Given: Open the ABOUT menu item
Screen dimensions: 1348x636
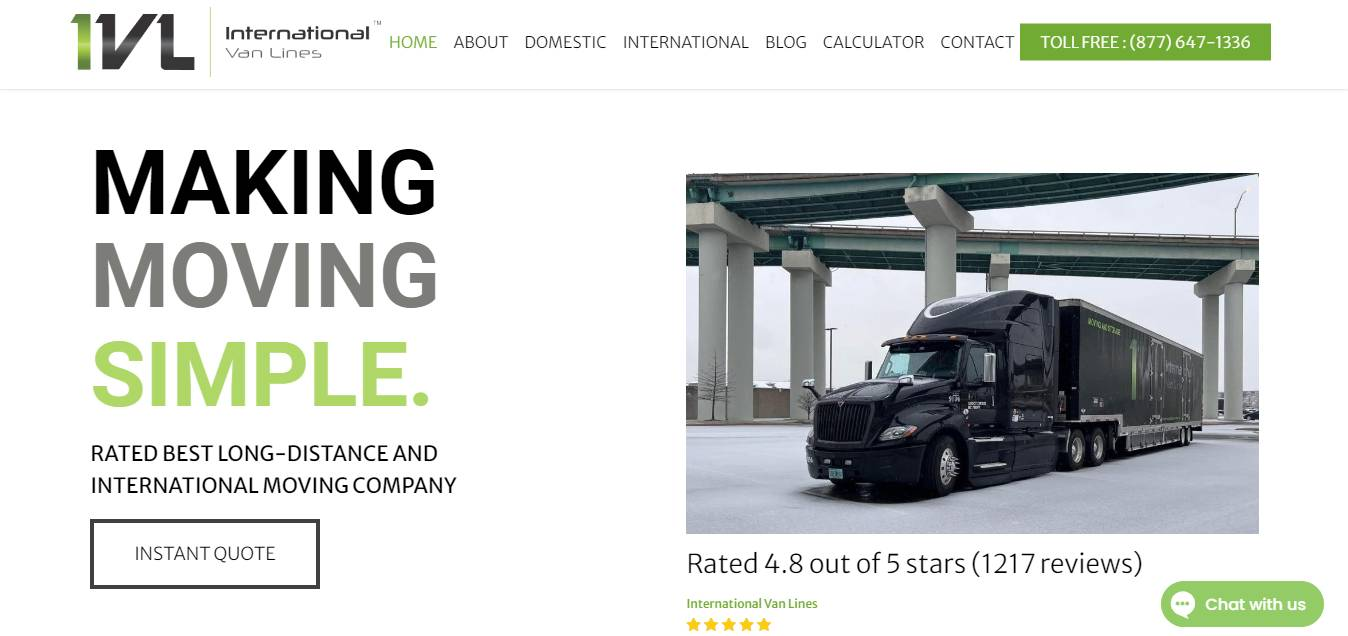Looking at the screenshot, I should (x=481, y=42).
